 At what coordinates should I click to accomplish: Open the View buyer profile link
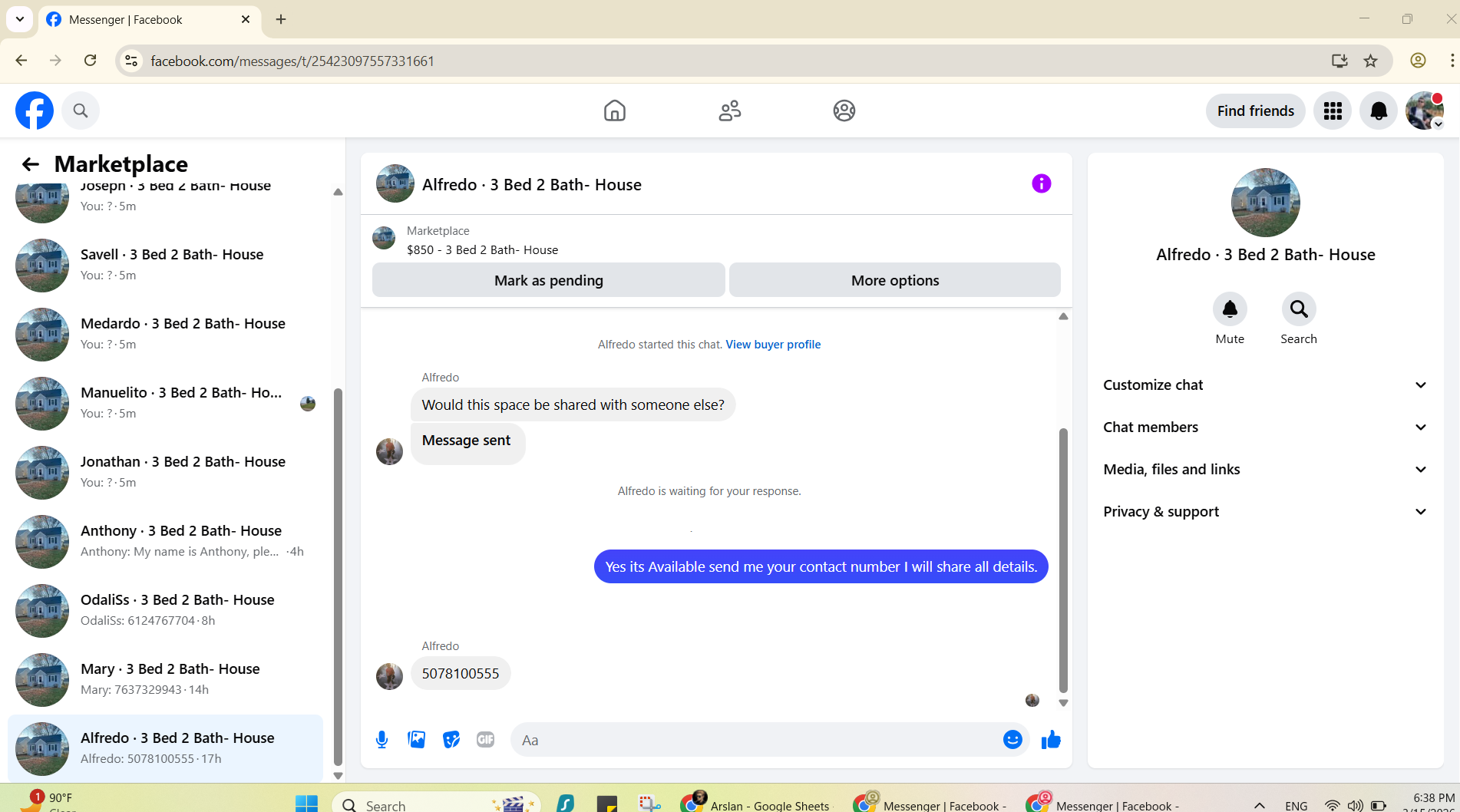click(x=773, y=345)
